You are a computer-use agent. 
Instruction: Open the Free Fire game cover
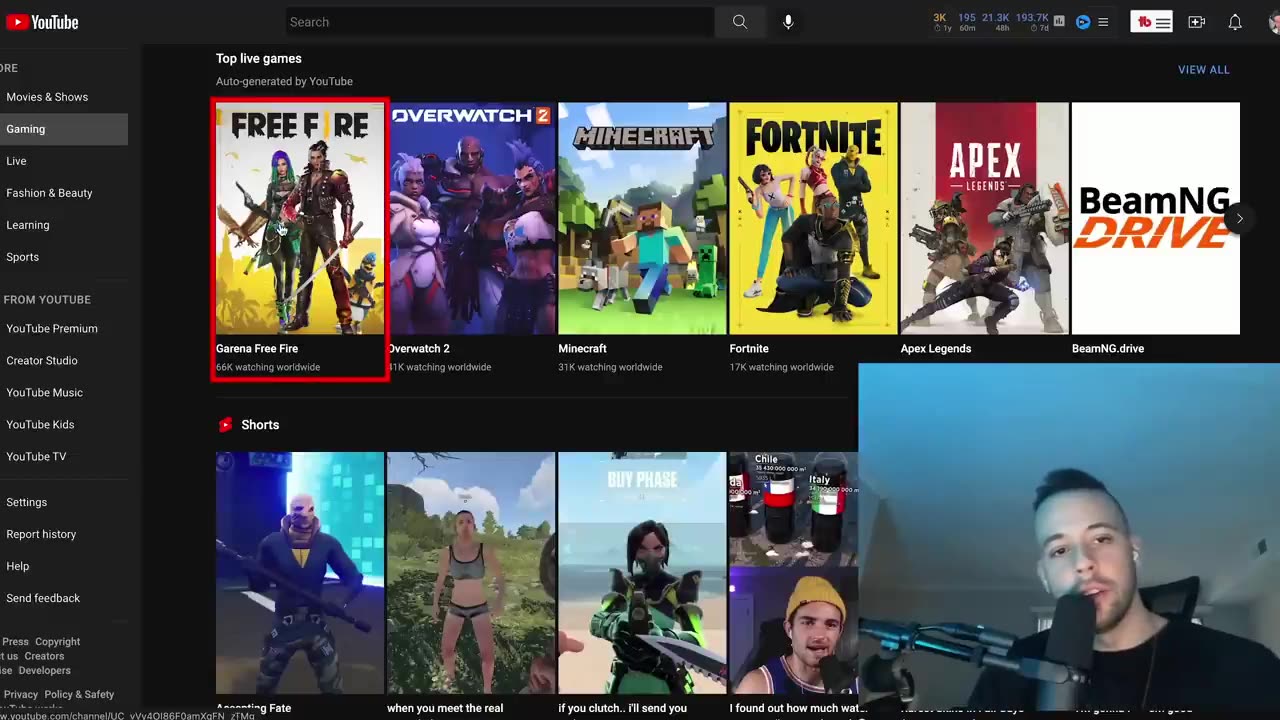click(300, 218)
